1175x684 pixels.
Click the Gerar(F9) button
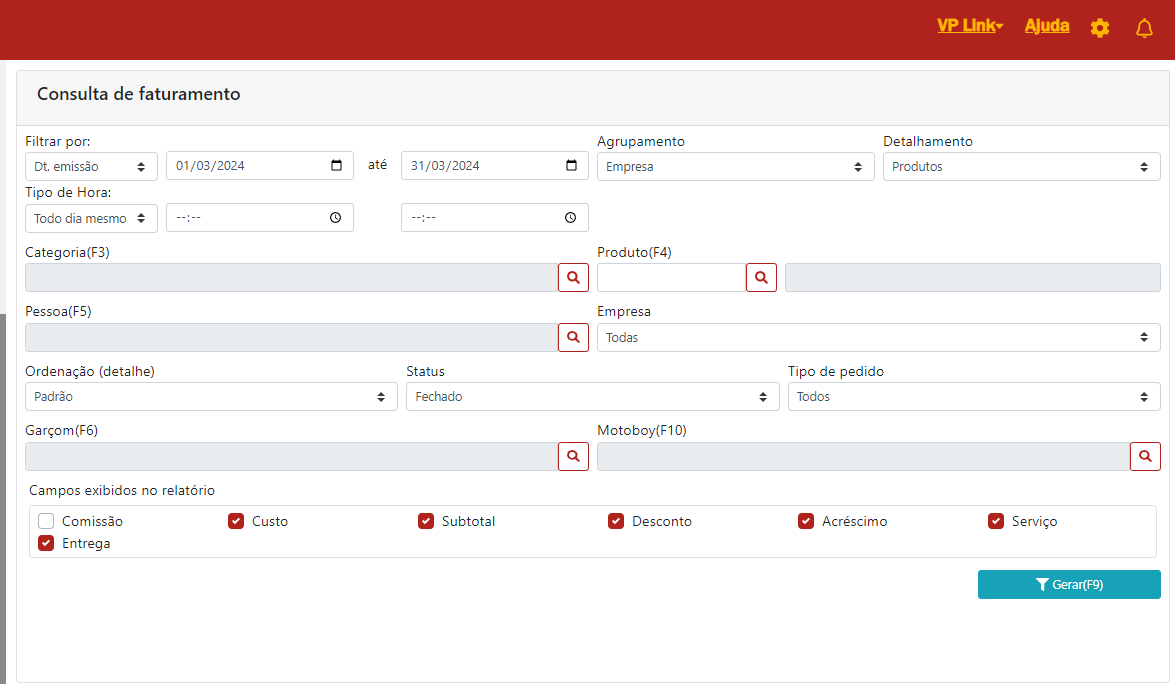click(1069, 585)
